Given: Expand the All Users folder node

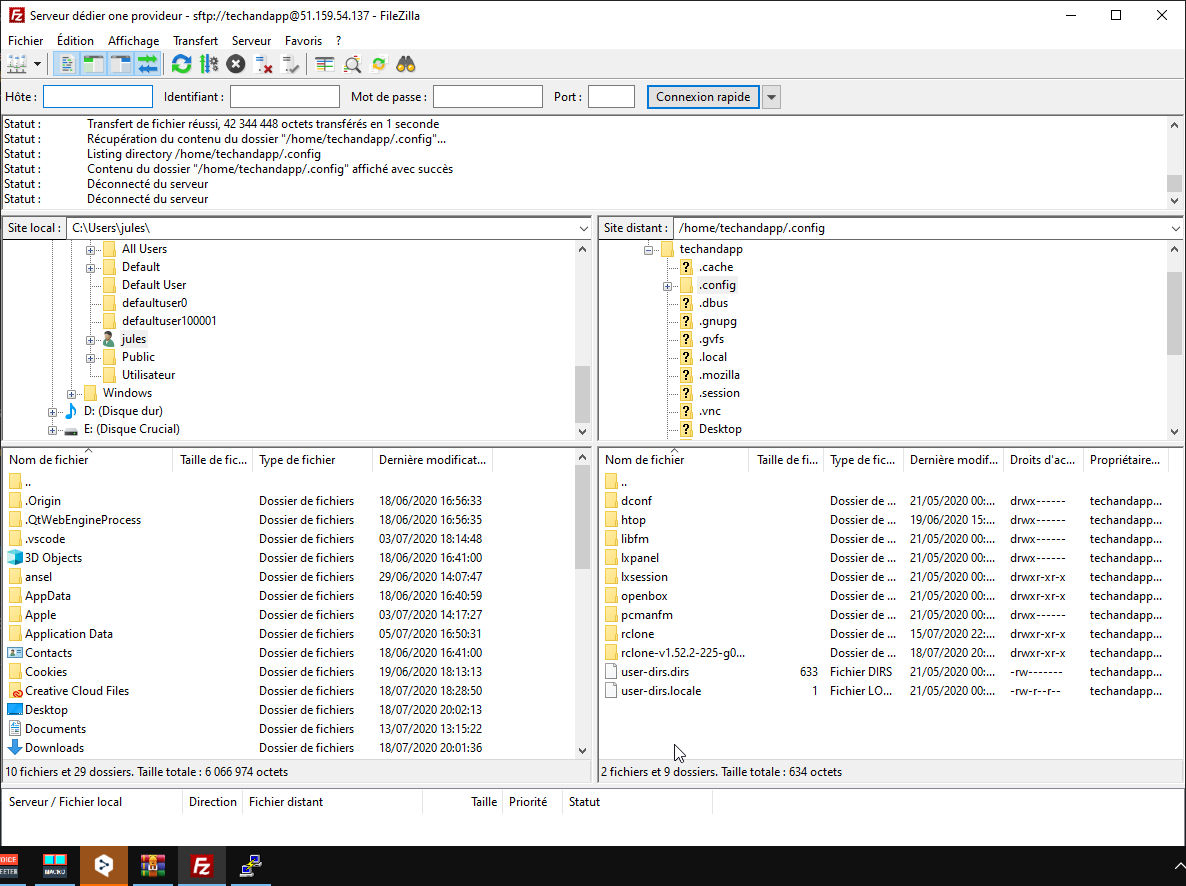Looking at the screenshot, I should (x=90, y=250).
